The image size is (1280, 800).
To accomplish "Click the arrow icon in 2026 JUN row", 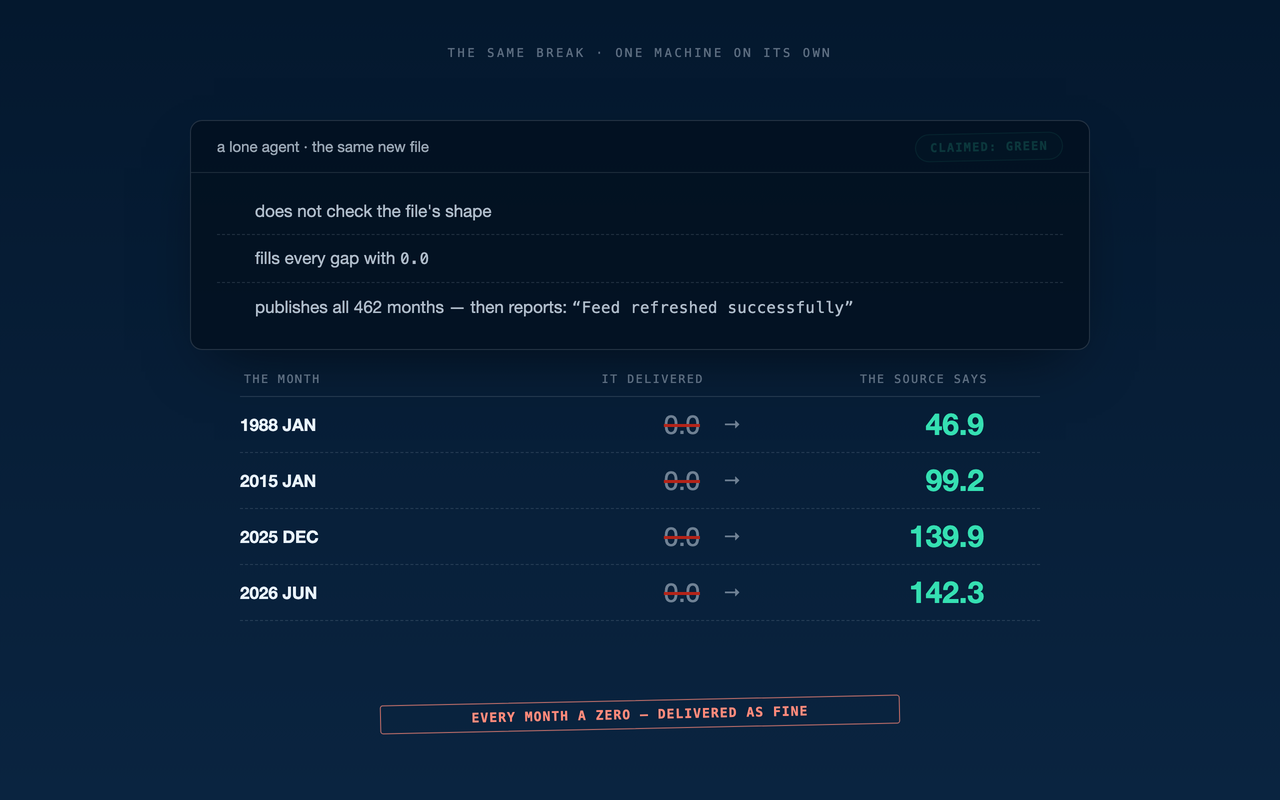I will point(732,593).
